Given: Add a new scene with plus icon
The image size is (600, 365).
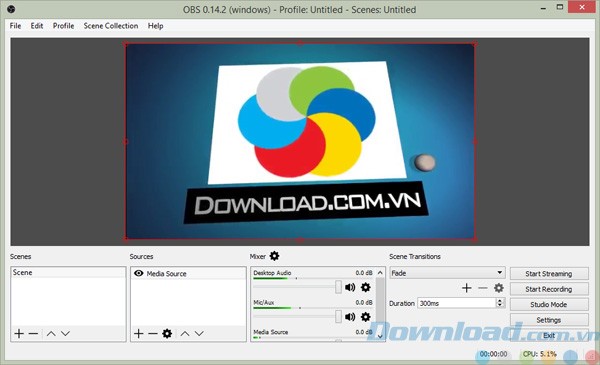Looking at the screenshot, I should click(19, 334).
